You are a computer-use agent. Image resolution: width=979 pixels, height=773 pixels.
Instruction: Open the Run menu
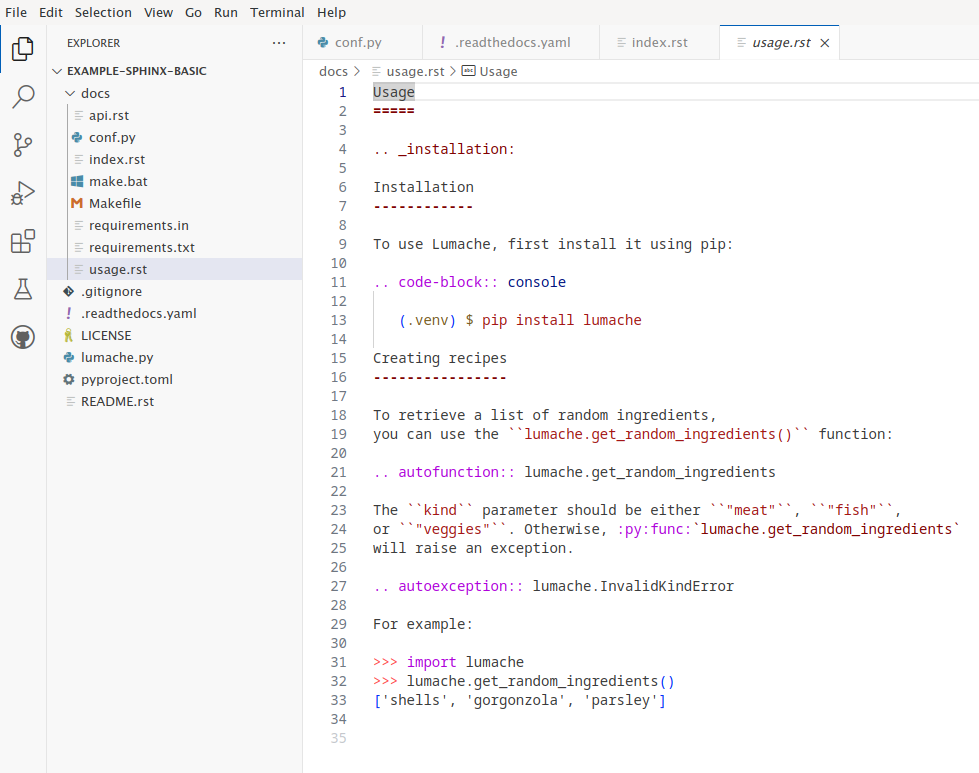click(x=225, y=12)
